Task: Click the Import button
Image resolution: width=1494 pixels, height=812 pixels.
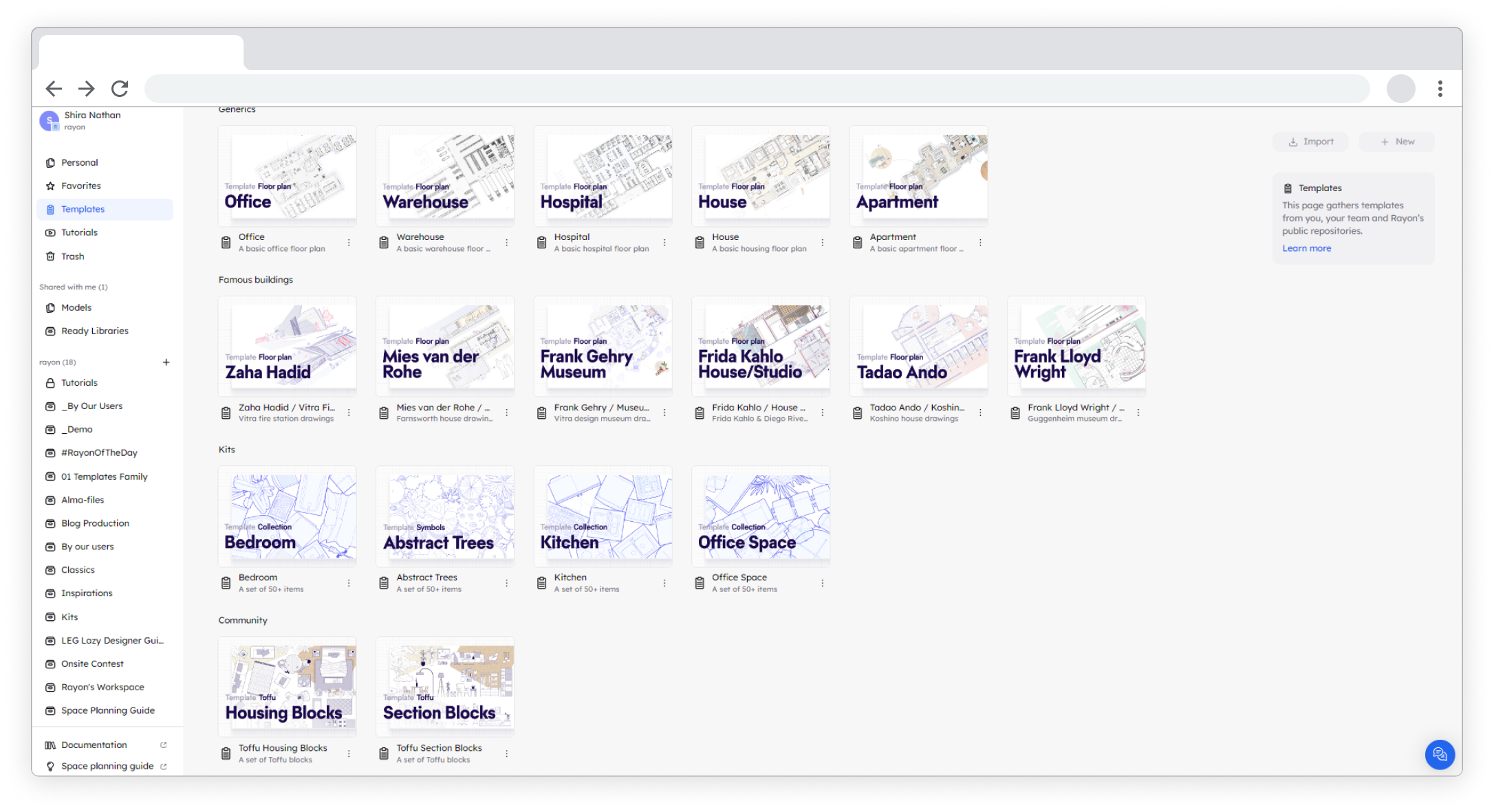Action: pyautogui.click(x=1310, y=142)
